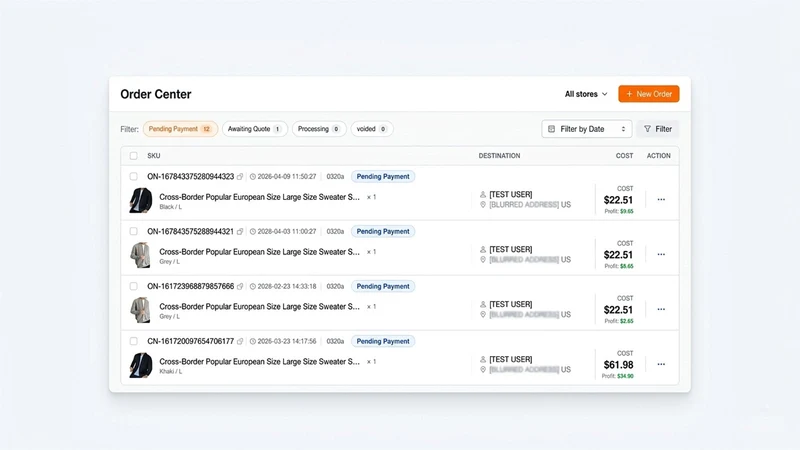Copy order number ON-167843575288944321
This screenshot has width=800, height=450.
coord(240,232)
